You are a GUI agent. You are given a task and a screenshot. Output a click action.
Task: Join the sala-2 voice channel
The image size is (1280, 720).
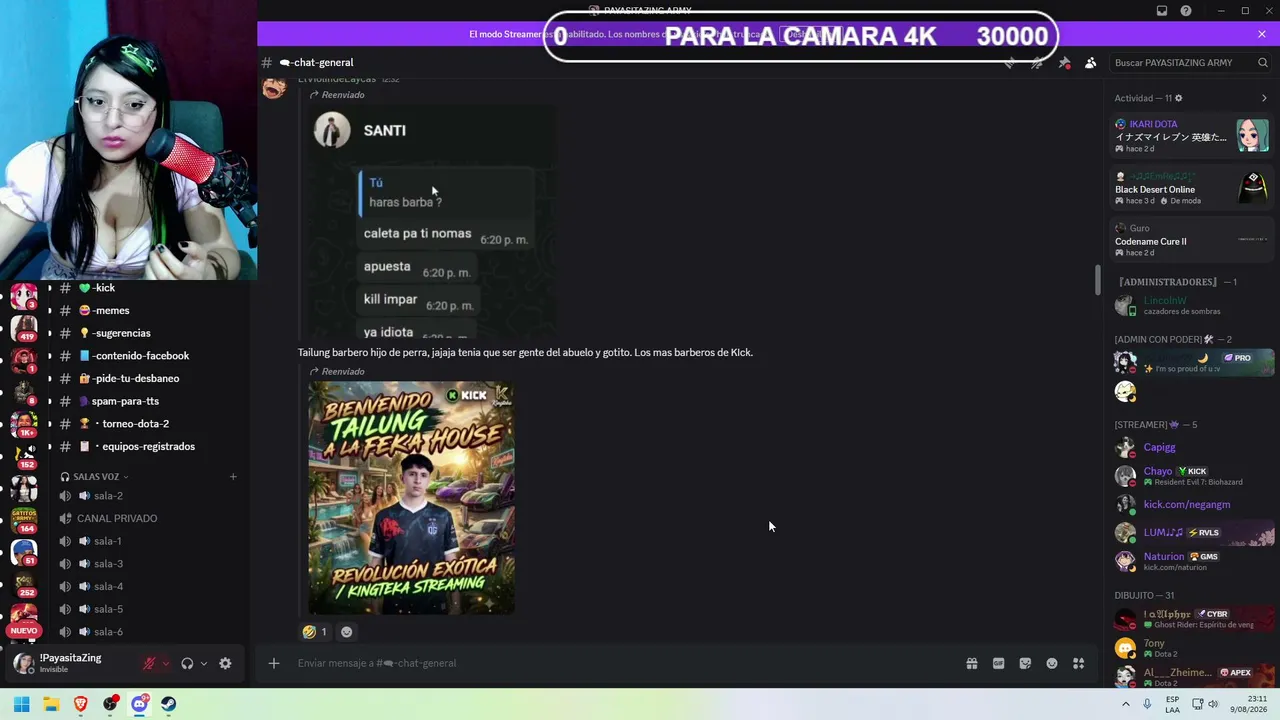pyautogui.click(x=147, y=496)
